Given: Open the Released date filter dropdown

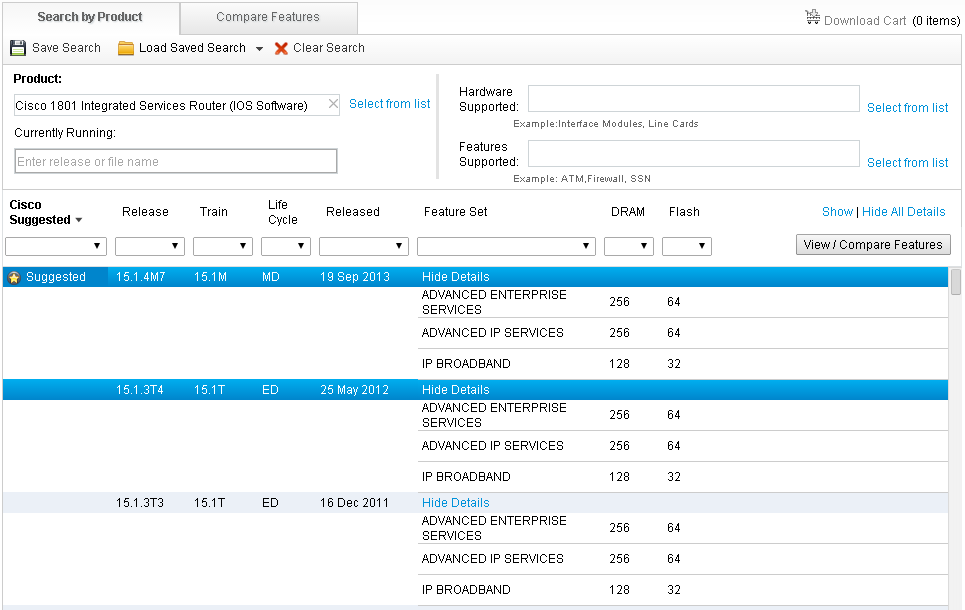Looking at the screenshot, I should pyautogui.click(x=364, y=246).
